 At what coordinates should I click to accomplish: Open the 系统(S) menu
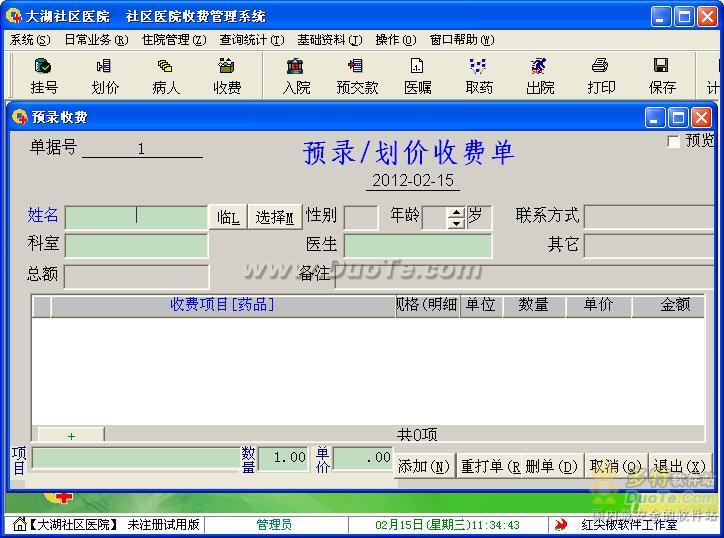pos(30,40)
